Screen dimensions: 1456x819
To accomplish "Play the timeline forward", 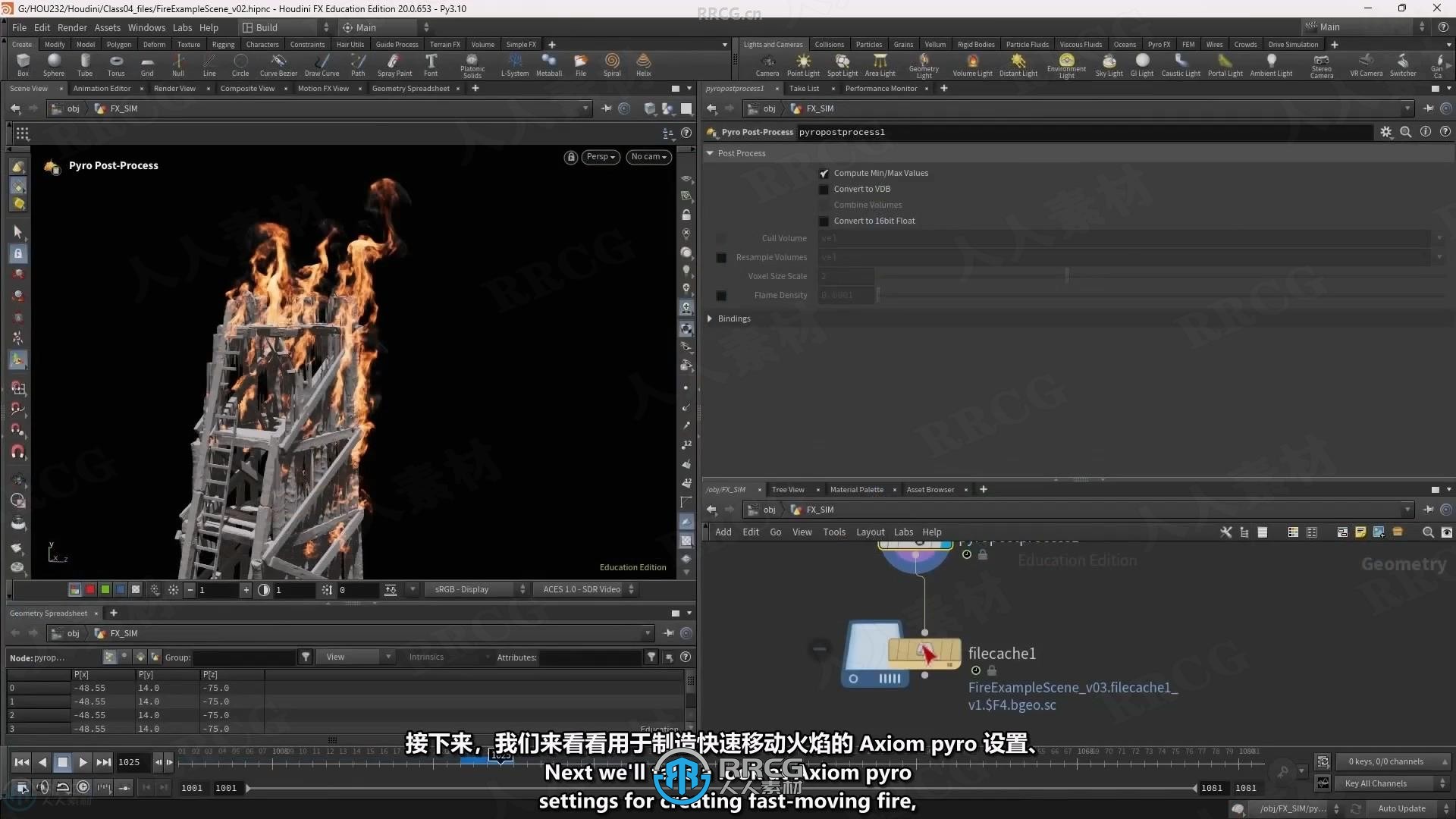I will pos(83,762).
